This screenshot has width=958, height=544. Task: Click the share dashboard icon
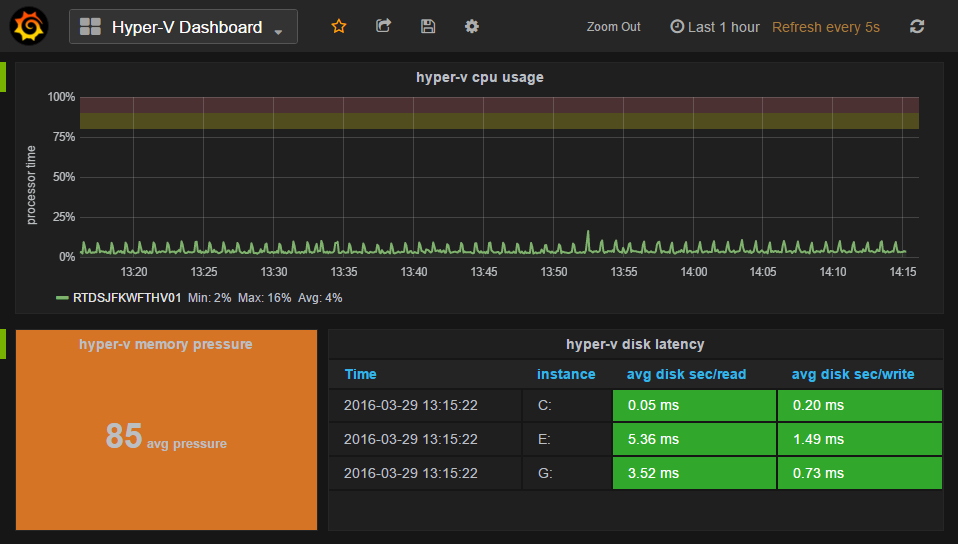coord(383,27)
